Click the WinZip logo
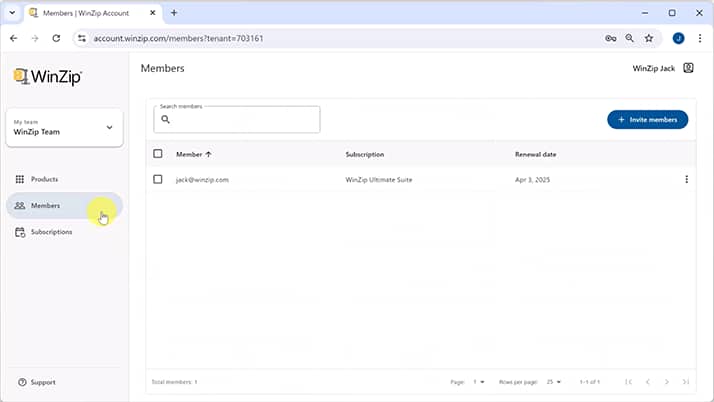 pyautogui.click(x=47, y=77)
